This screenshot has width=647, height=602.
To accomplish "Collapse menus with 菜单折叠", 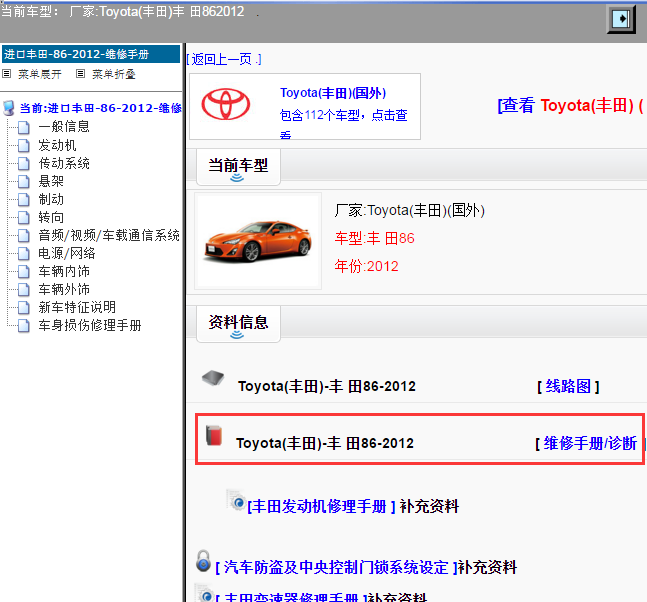I will click(113, 74).
